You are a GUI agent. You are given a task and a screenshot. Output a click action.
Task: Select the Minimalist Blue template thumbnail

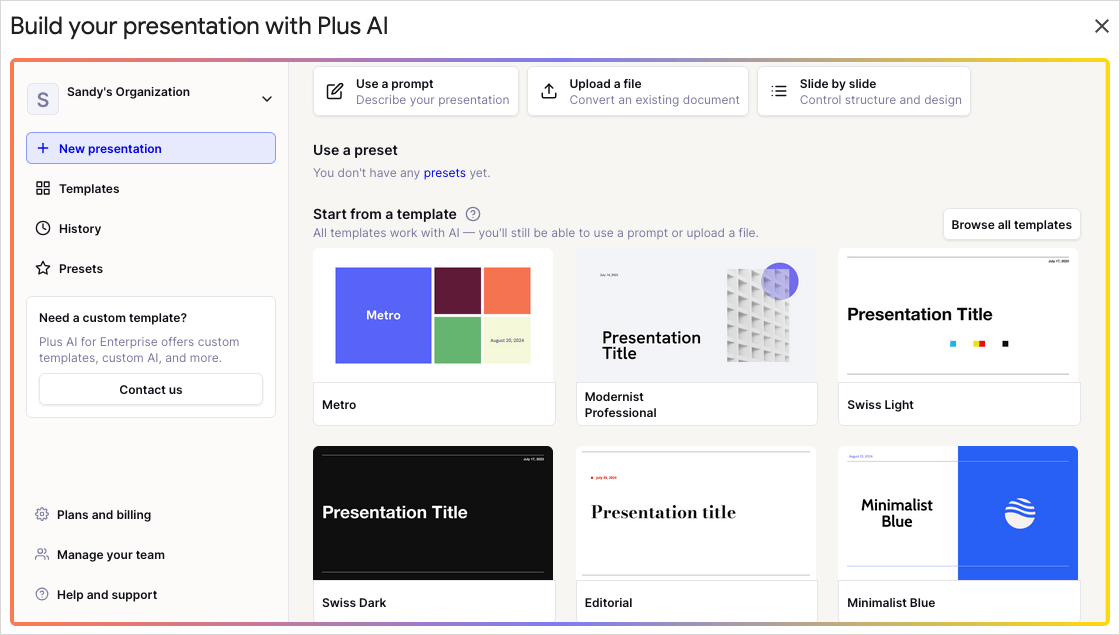(x=959, y=513)
